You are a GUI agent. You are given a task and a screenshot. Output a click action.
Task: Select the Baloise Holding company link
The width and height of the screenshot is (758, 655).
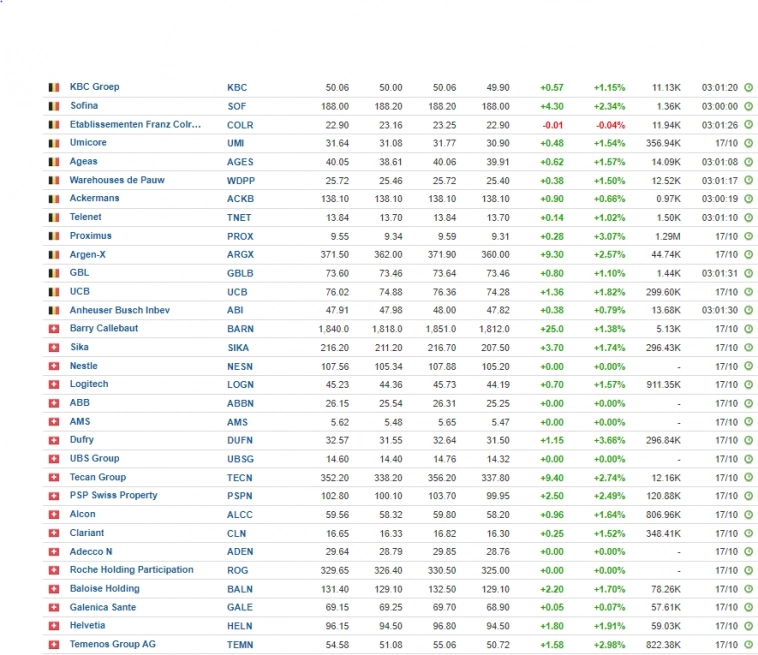[x=104, y=589]
